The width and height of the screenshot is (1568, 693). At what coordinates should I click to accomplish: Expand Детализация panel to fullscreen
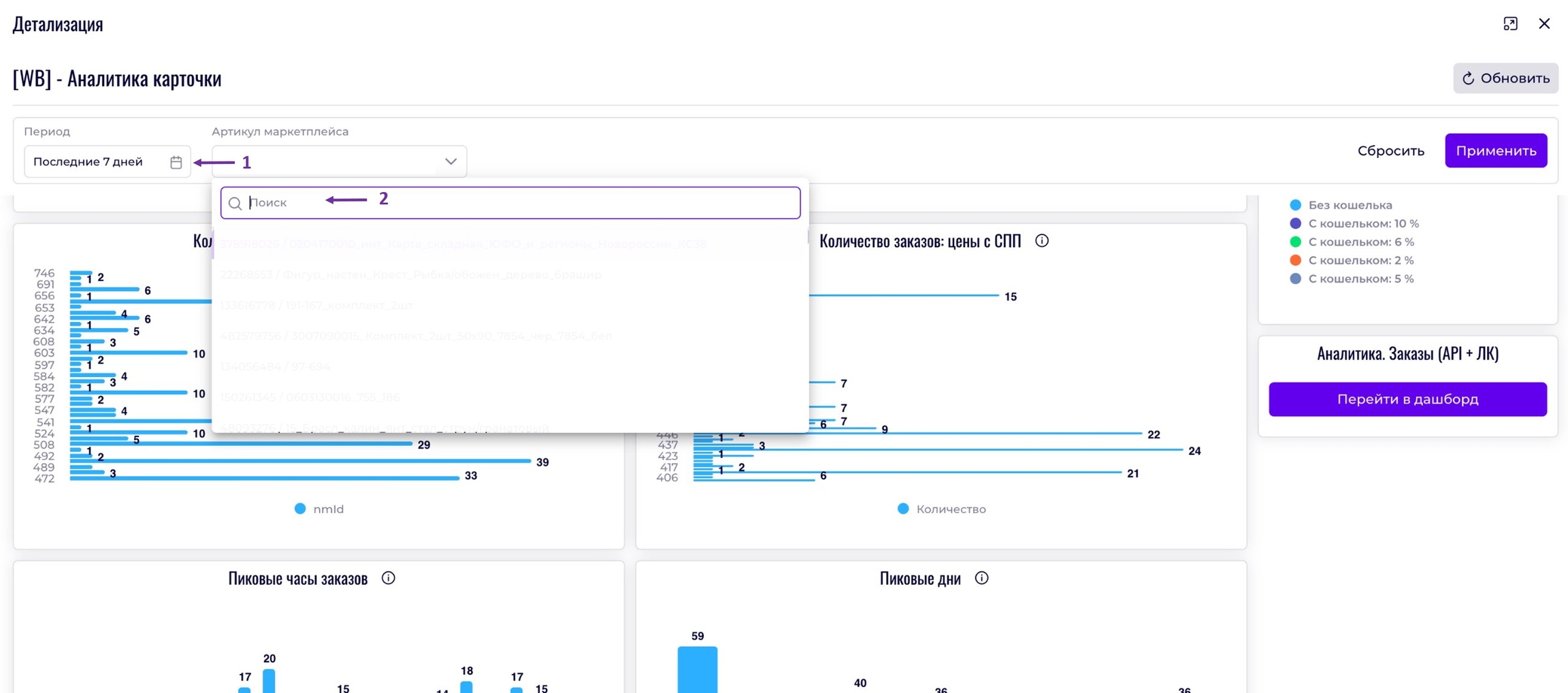1510,24
